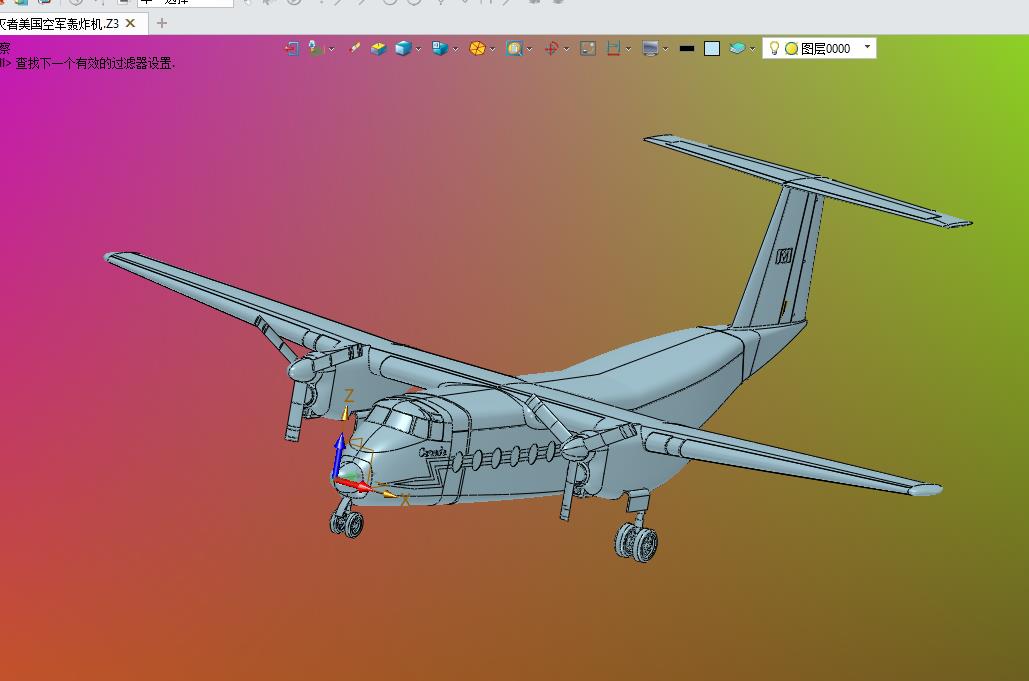Click the blue shaded cube display icon
The image size is (1029, 681).
pos(403,49)
